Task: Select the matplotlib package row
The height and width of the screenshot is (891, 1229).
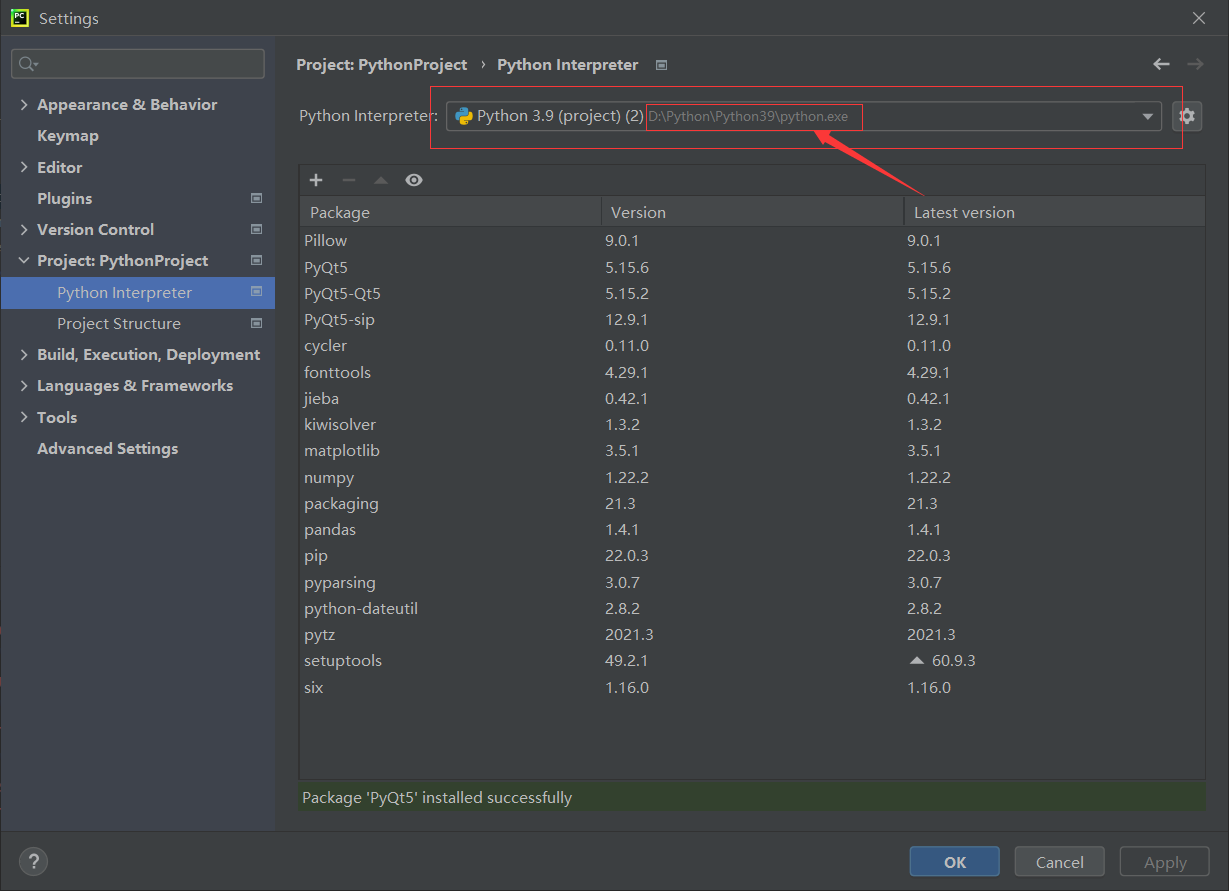Action: 752,451
